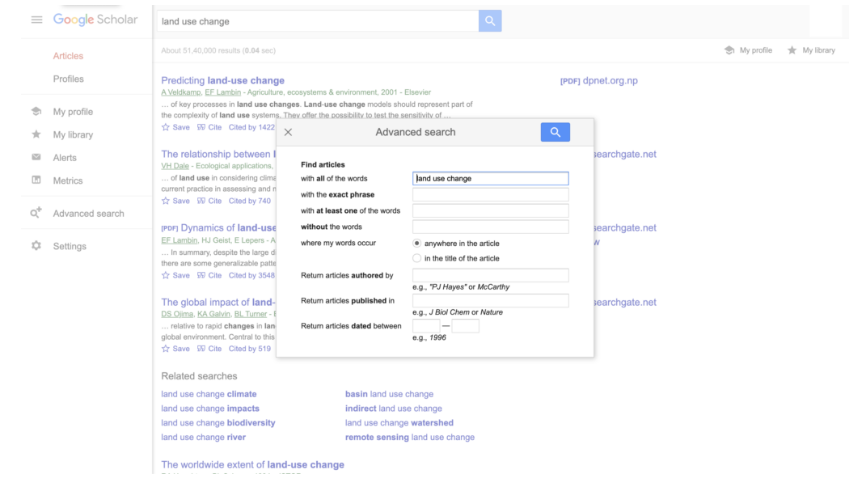Screen dimensions: 867x490
Task: Close the Advanced search dialog with the X
Action: (x=288, y=132)
